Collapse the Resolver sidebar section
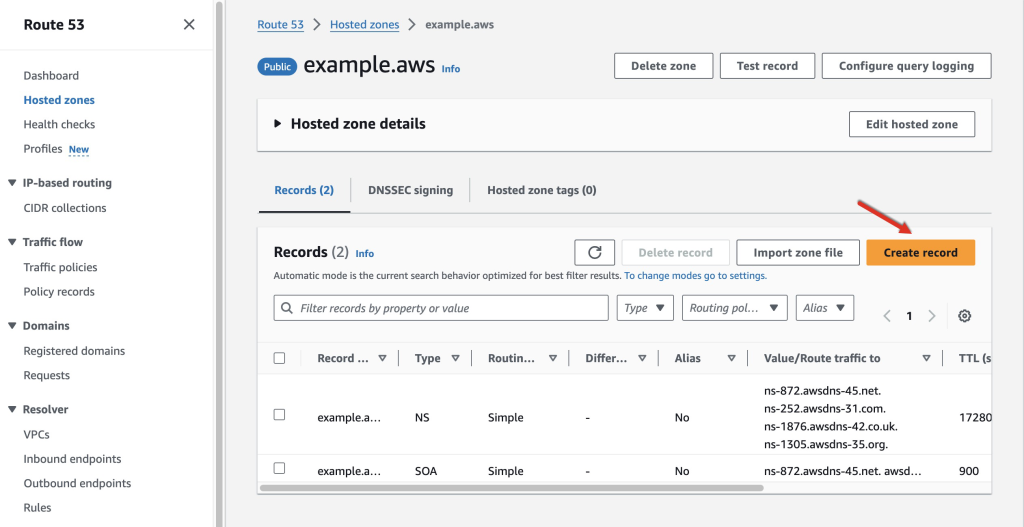Image resolution: width=1024 pixels, height=527 pixels. tap(12, 409)
